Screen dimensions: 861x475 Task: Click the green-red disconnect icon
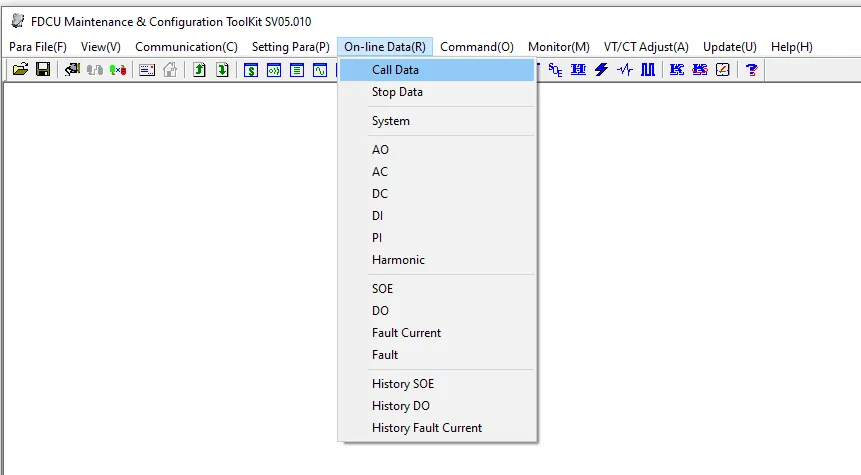(118, 70)
